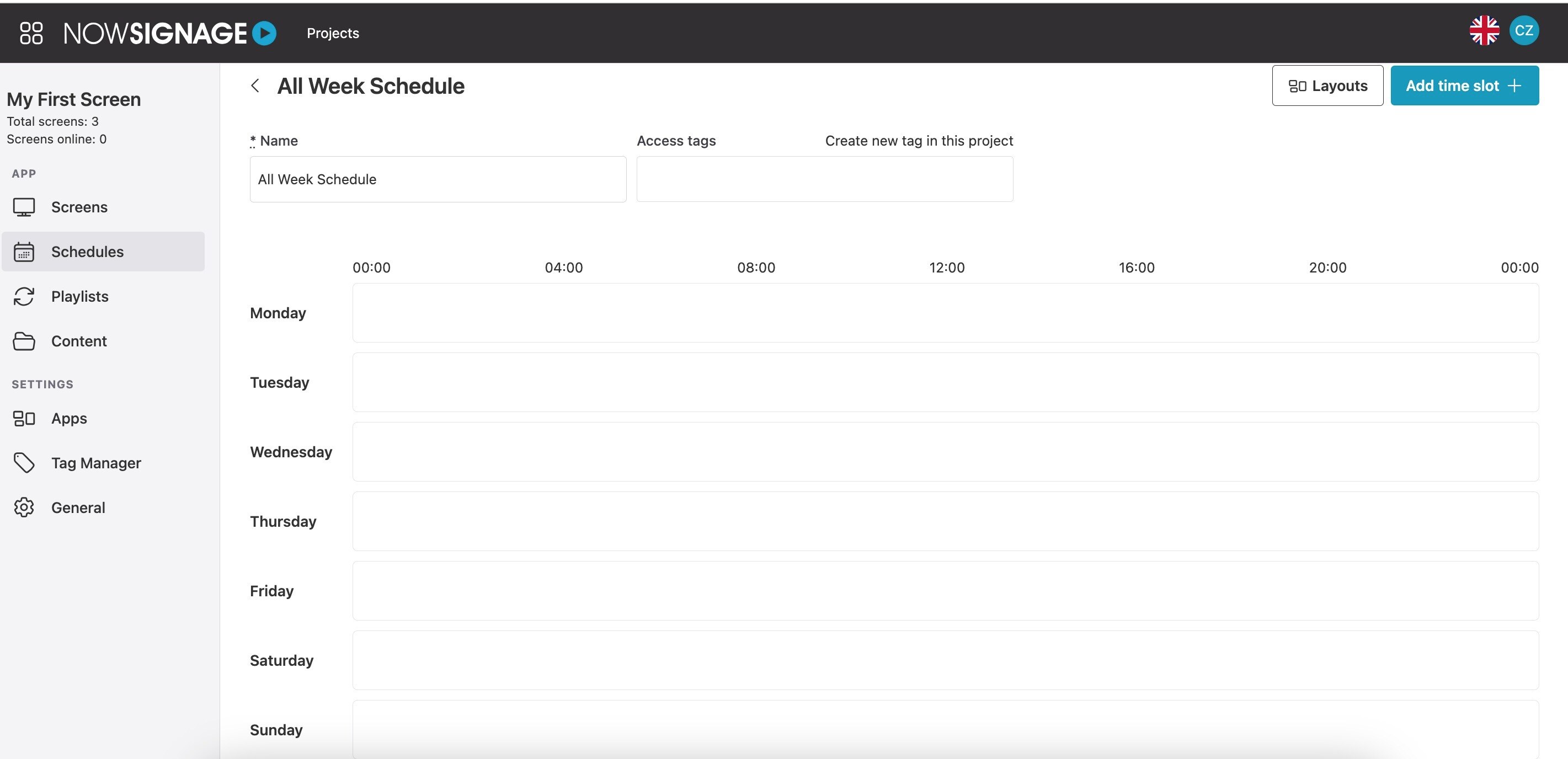Click the Content folder icon
This screenshot has width=1568, height=759.
[24, 341]
